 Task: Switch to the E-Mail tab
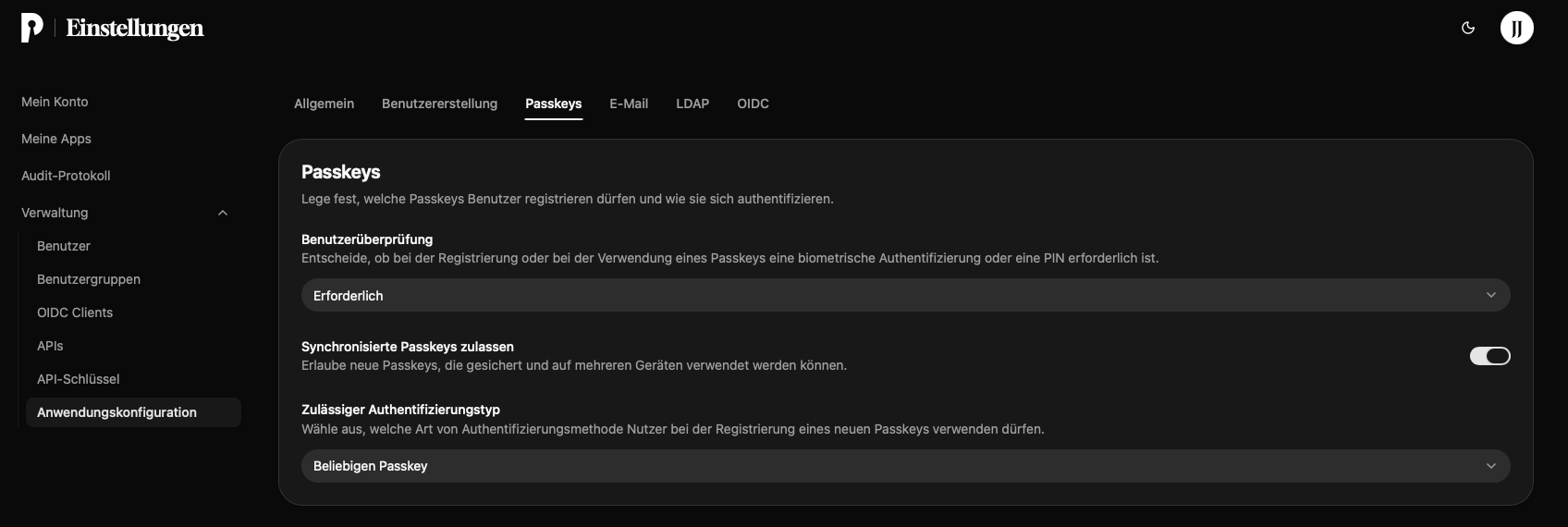(x=629, y=104)
